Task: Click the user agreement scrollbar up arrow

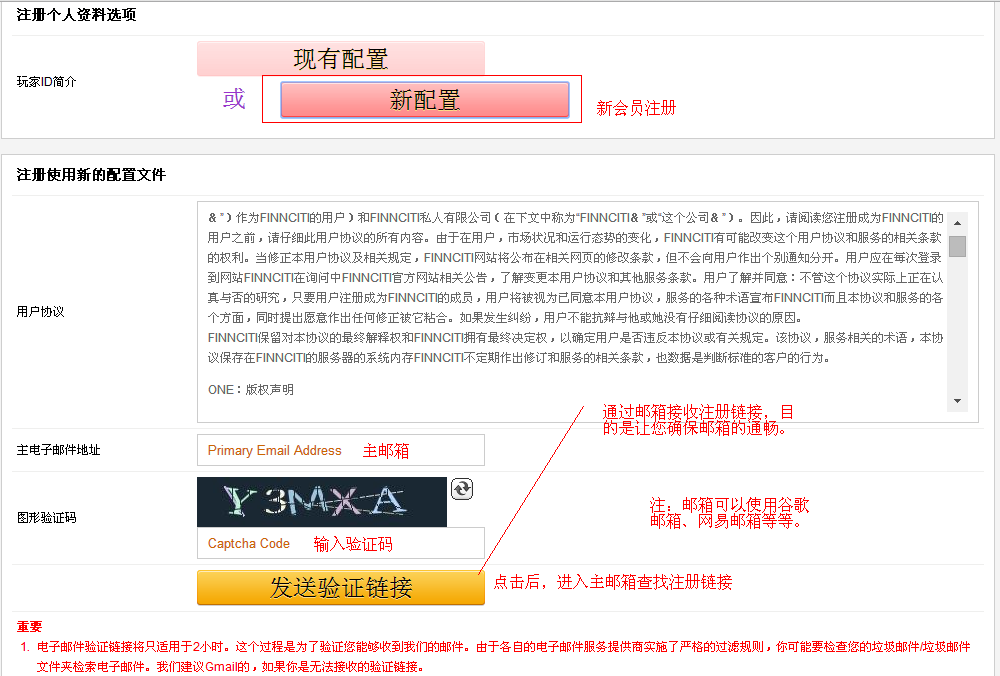Action: pyautogui.click(x=957, y=223)
